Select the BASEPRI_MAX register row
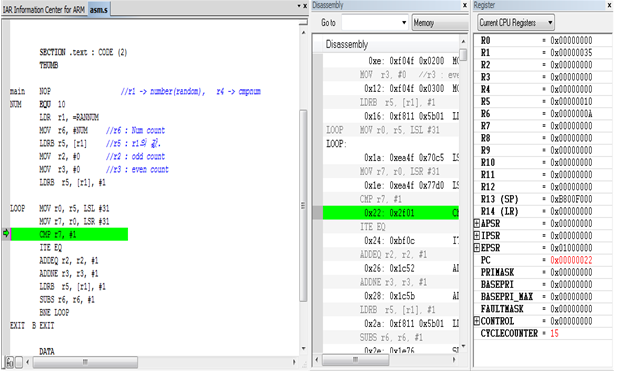This screenshot has height=371, width=619. [x=543, y=296]
